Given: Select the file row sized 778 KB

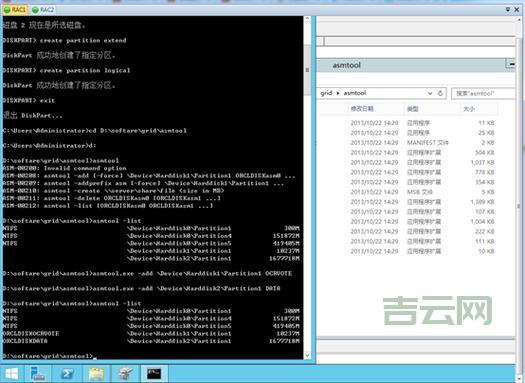Looking at the screenshot, I should [x=408, y=172].
